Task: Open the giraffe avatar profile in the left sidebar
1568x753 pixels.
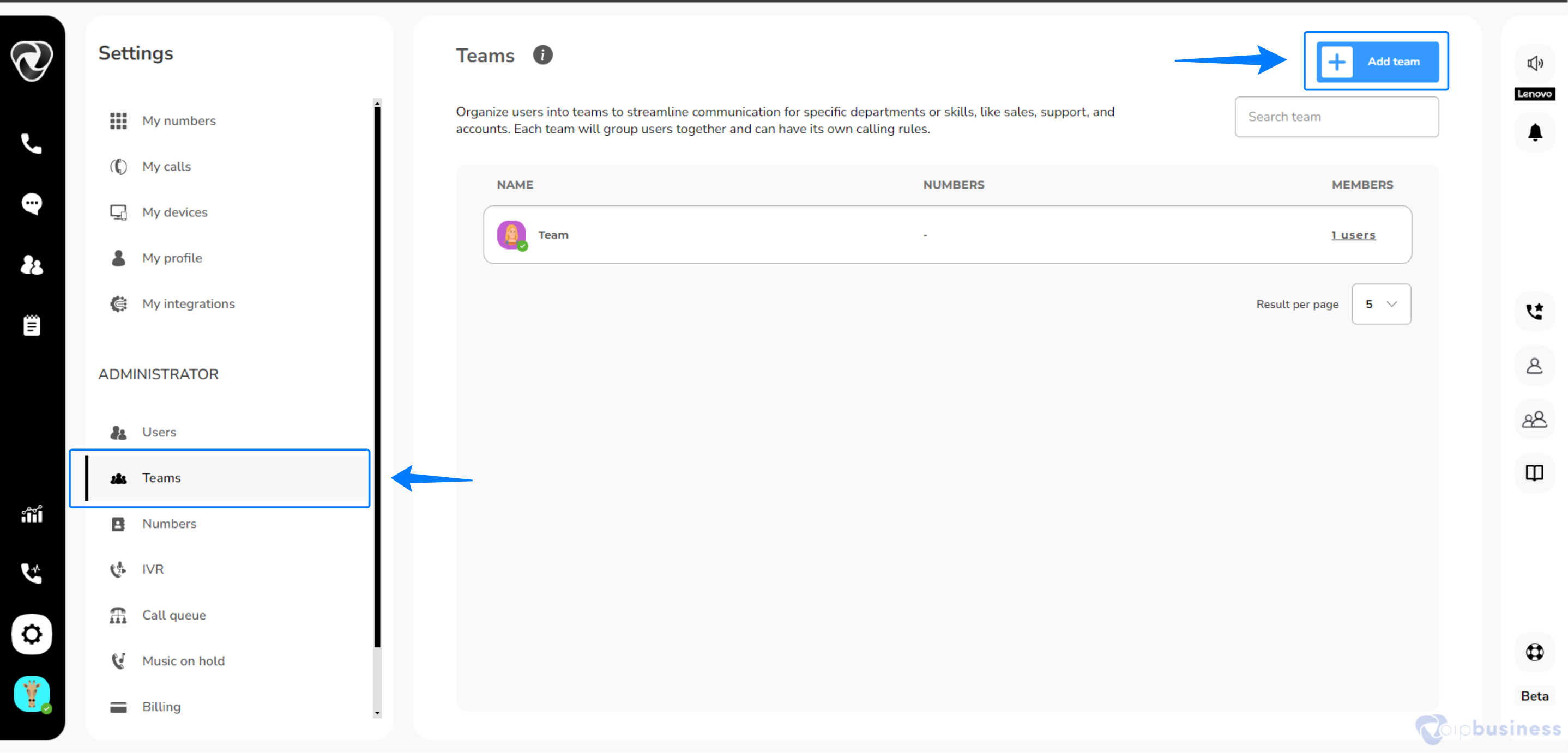Action: [x=32, y=694]
